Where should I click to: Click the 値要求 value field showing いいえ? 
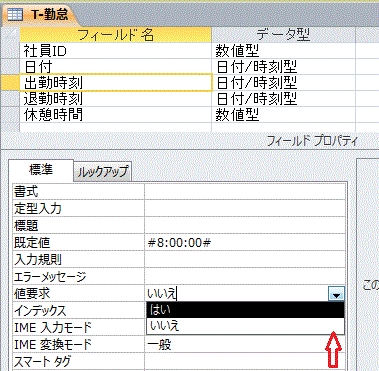coord(237,294)
